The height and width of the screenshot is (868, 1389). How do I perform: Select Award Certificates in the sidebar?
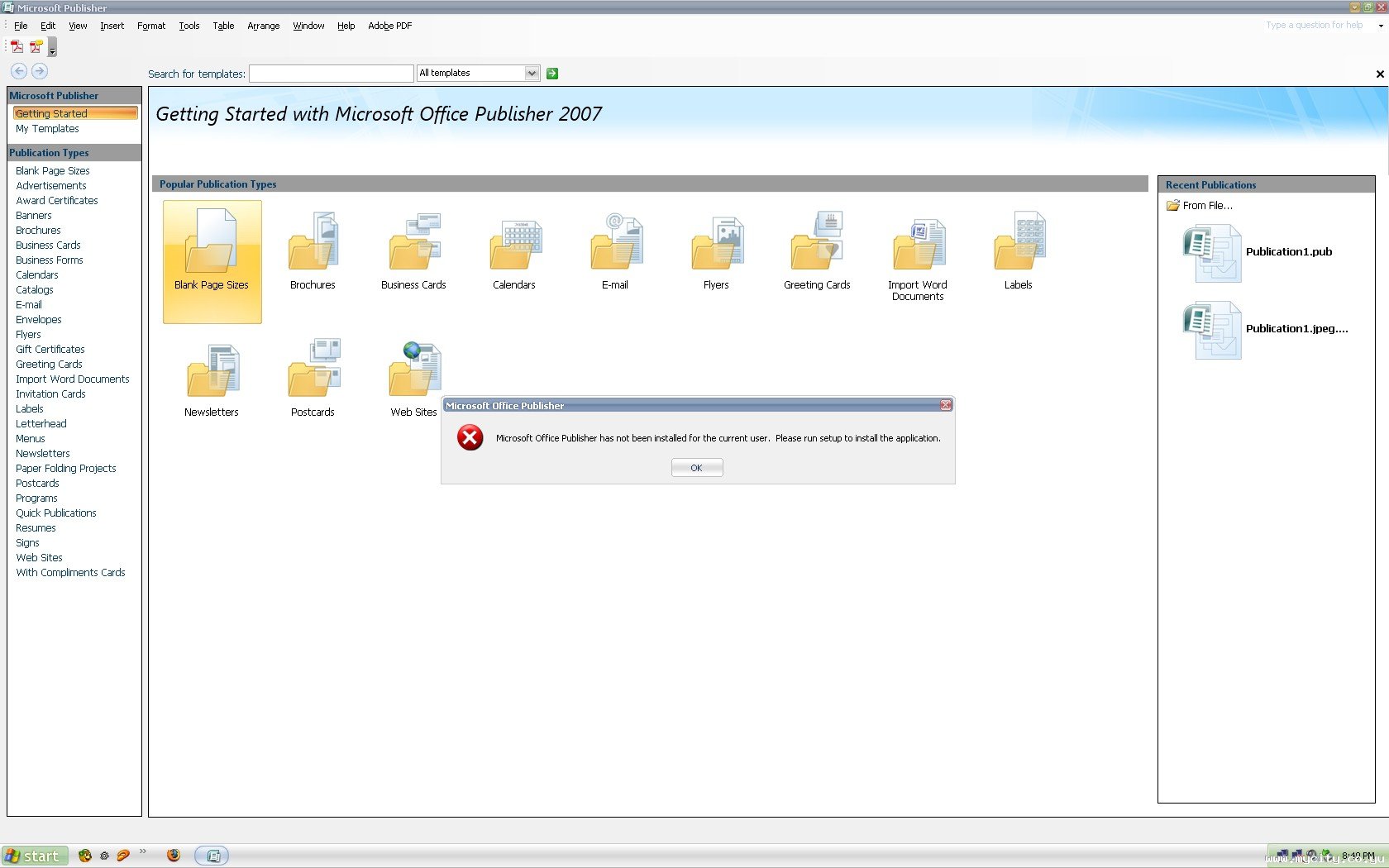tap(57, 201)
